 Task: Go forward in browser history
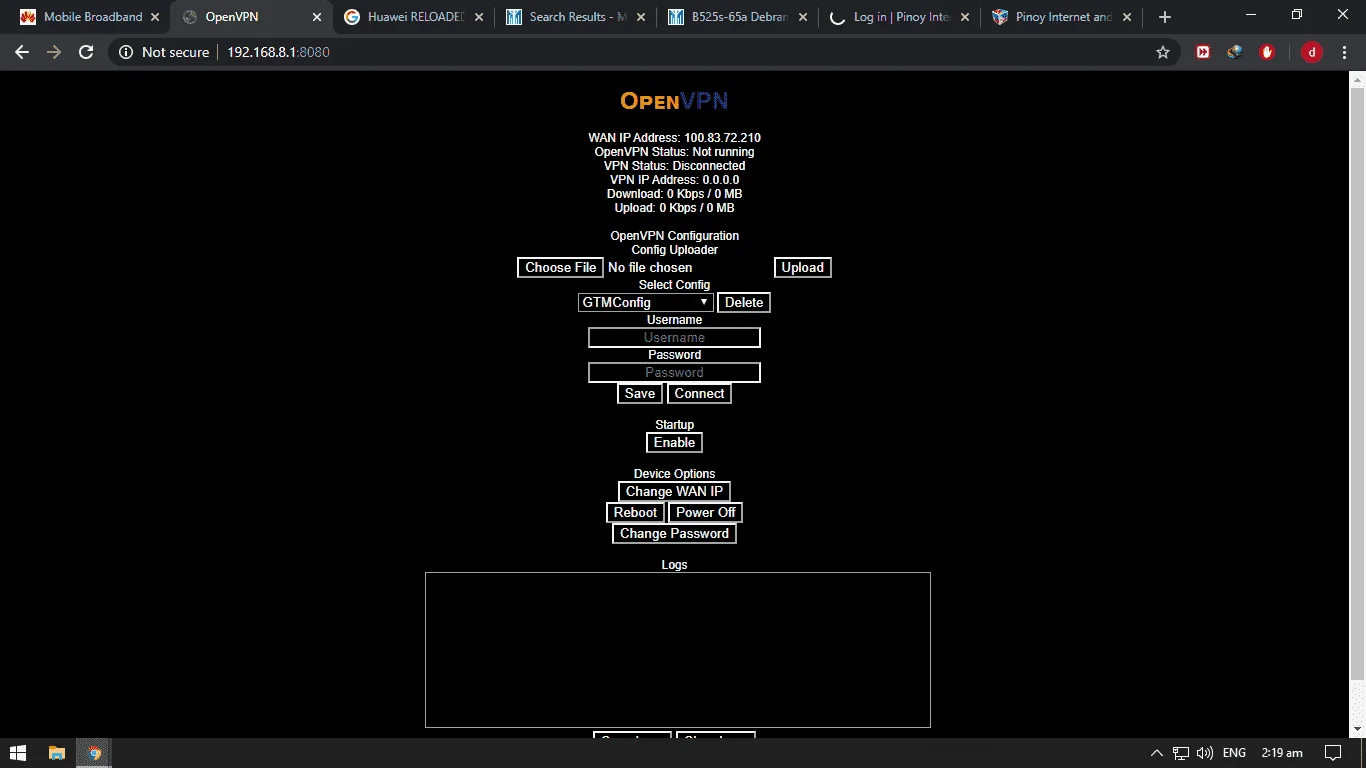pyautogui.click(x=54, y=52)
